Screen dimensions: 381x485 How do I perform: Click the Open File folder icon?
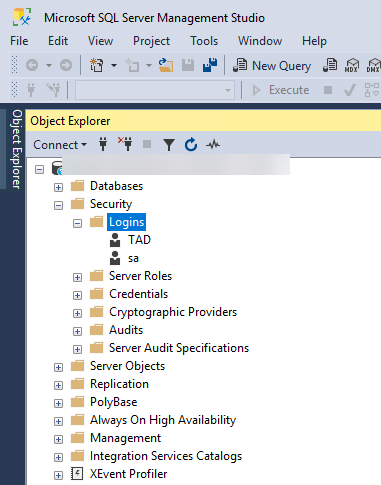pos(166,65)
